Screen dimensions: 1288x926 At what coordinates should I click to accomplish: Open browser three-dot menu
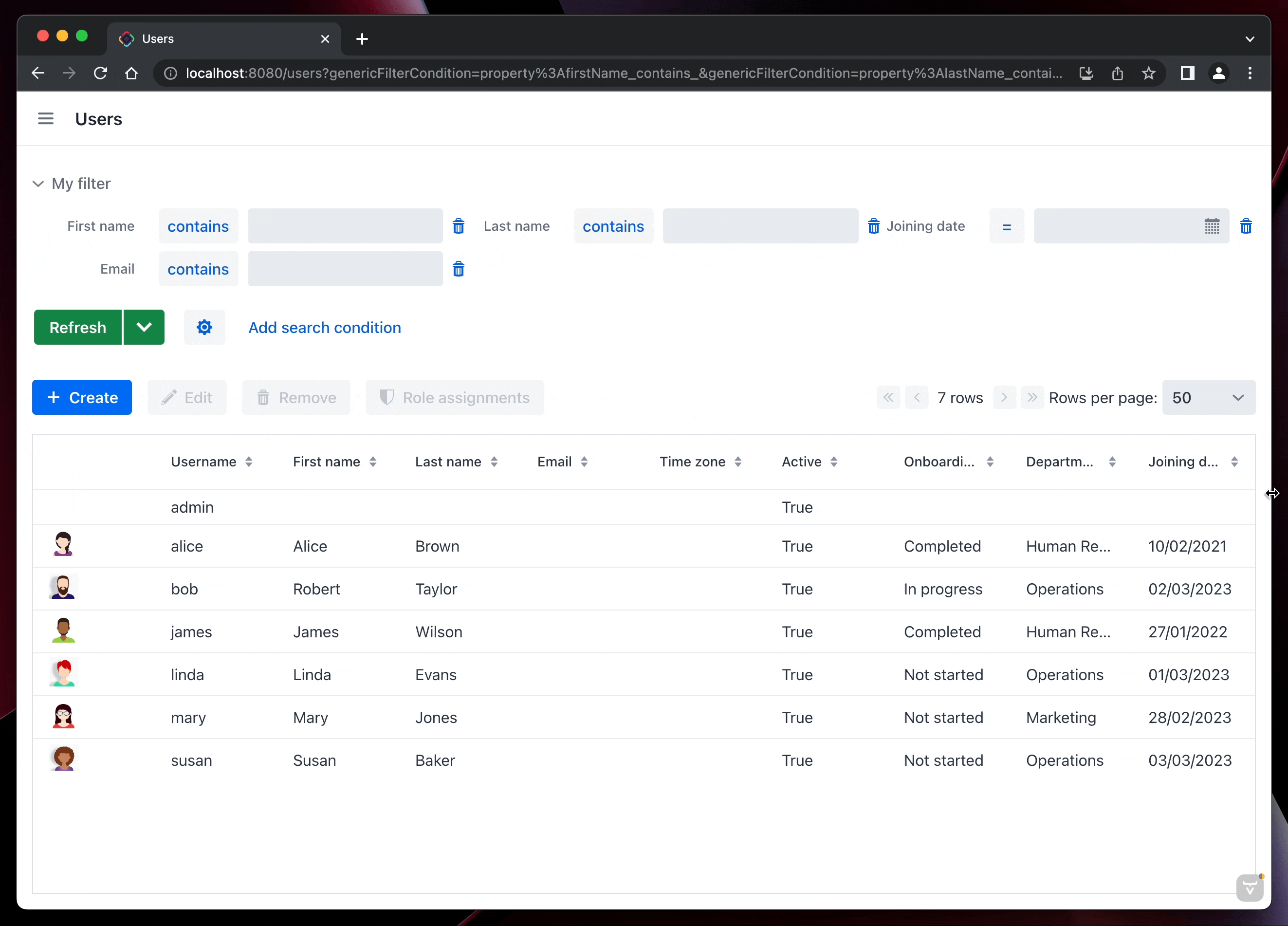[1250, 74]
